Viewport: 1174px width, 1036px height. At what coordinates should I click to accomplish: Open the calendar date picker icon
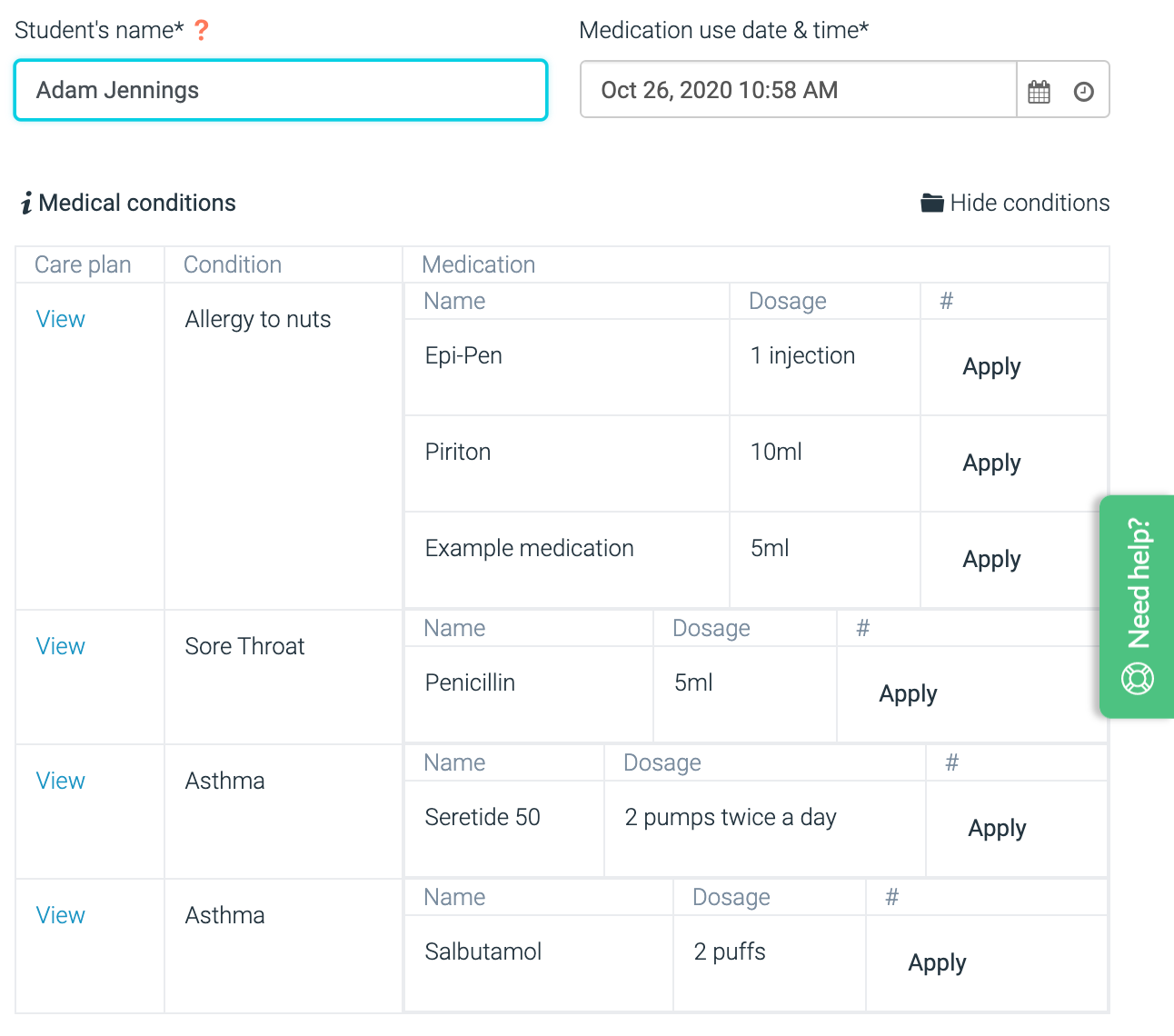(x=1039, y=91)
